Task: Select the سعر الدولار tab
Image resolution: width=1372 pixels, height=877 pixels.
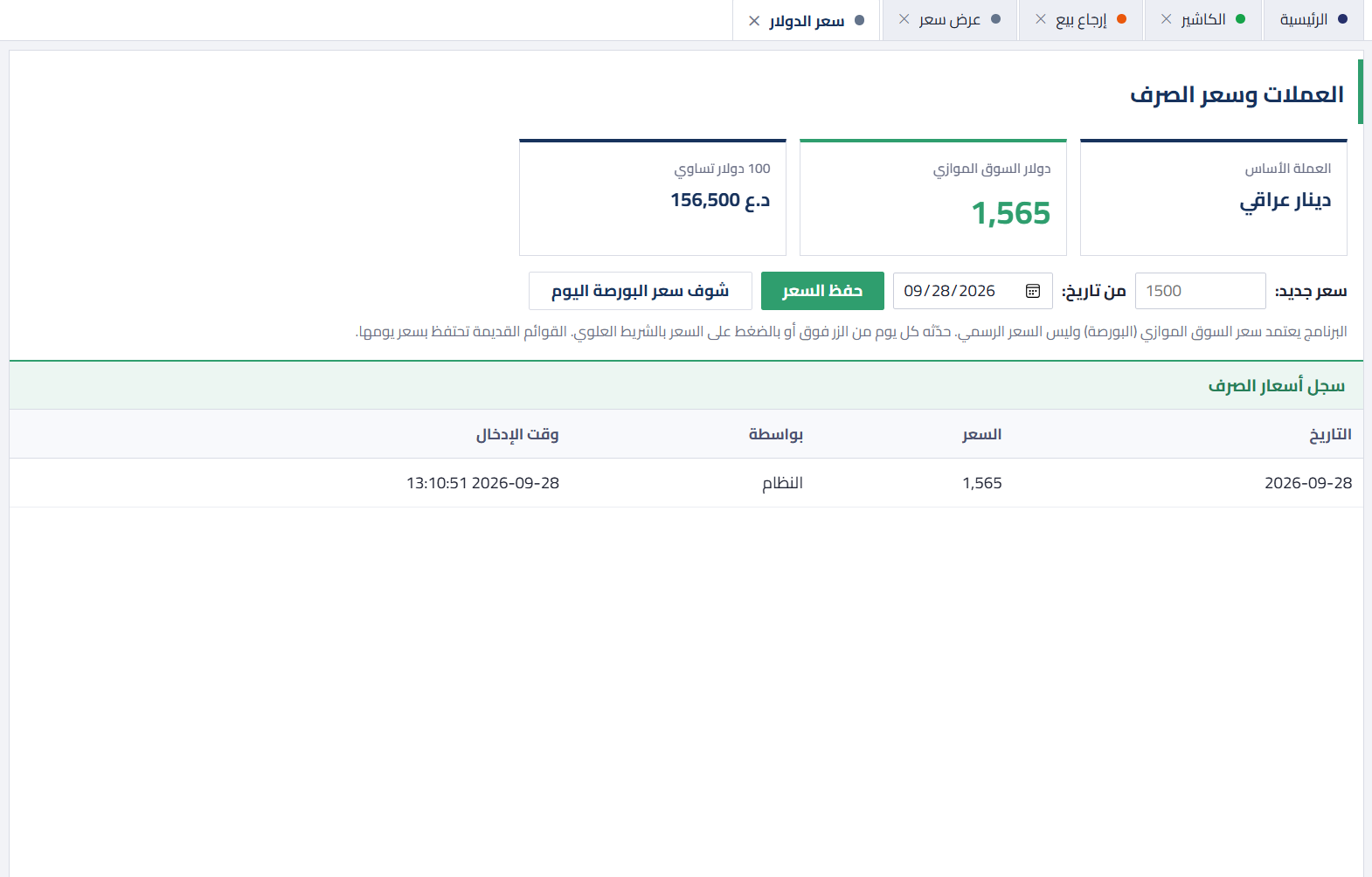Action: click(807, 21)
